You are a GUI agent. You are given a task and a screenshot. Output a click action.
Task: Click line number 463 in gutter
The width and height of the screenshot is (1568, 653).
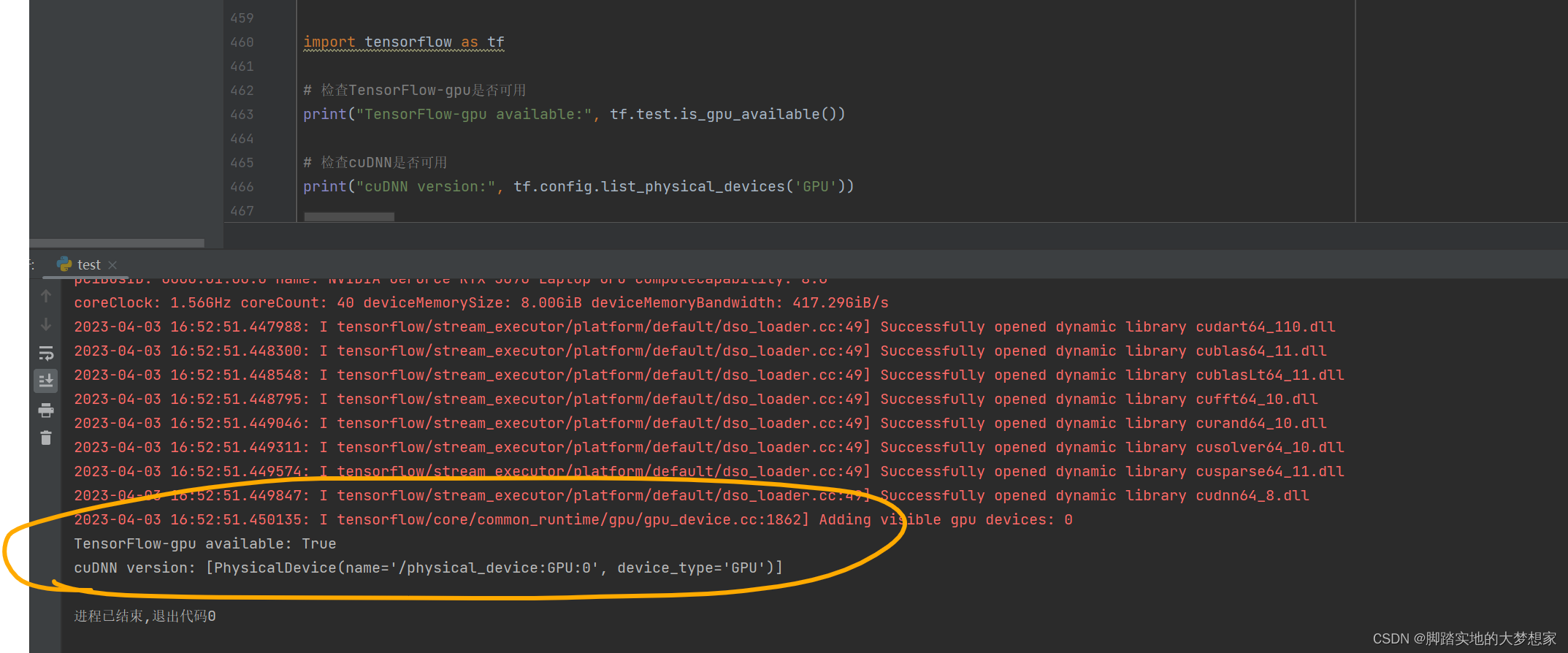click(x=242, y=115)
